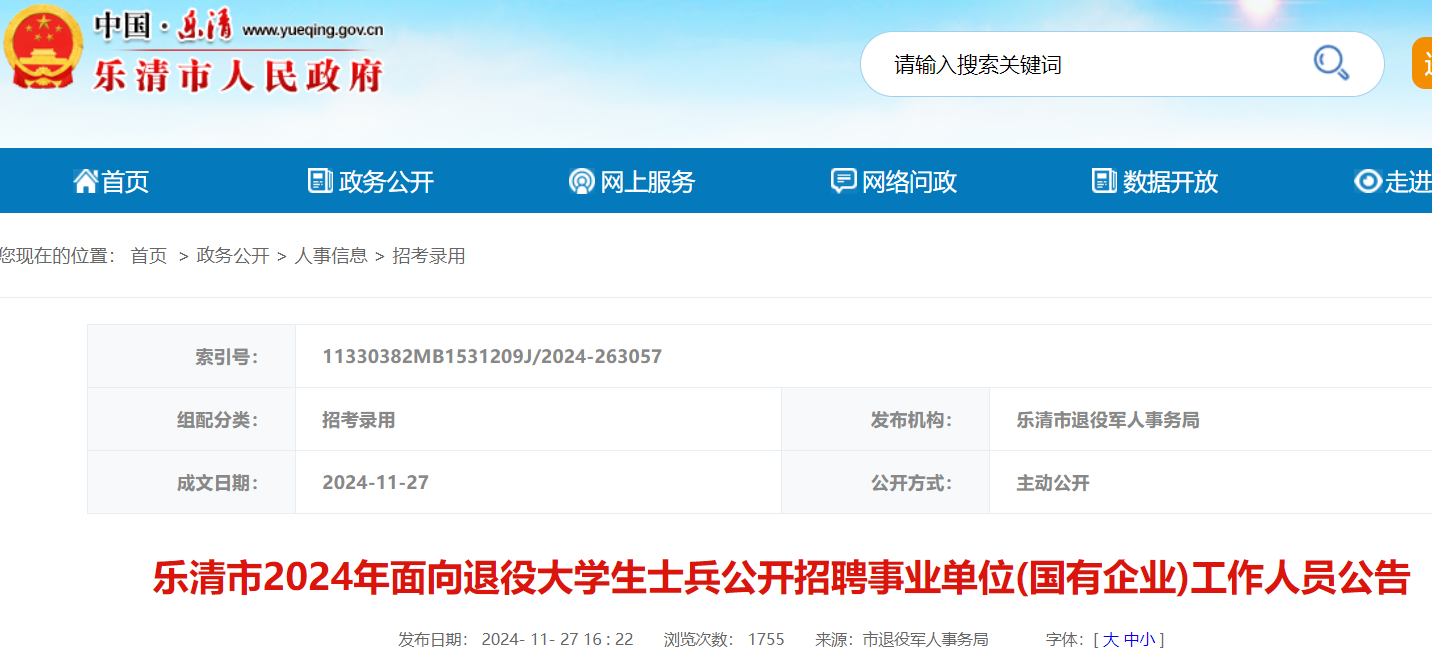Set font size to 小
1432x664 pixels.
(1147, 640)
